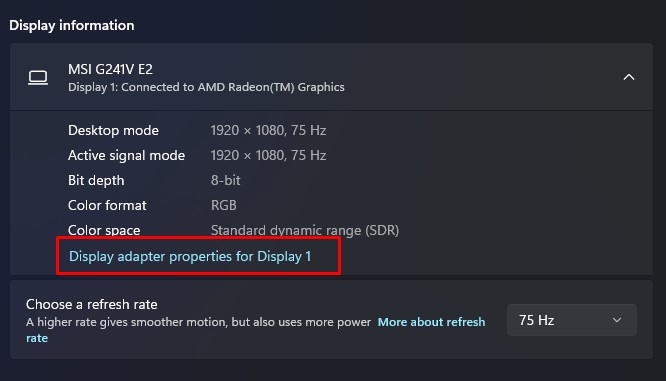Click the Color format label

107,206
